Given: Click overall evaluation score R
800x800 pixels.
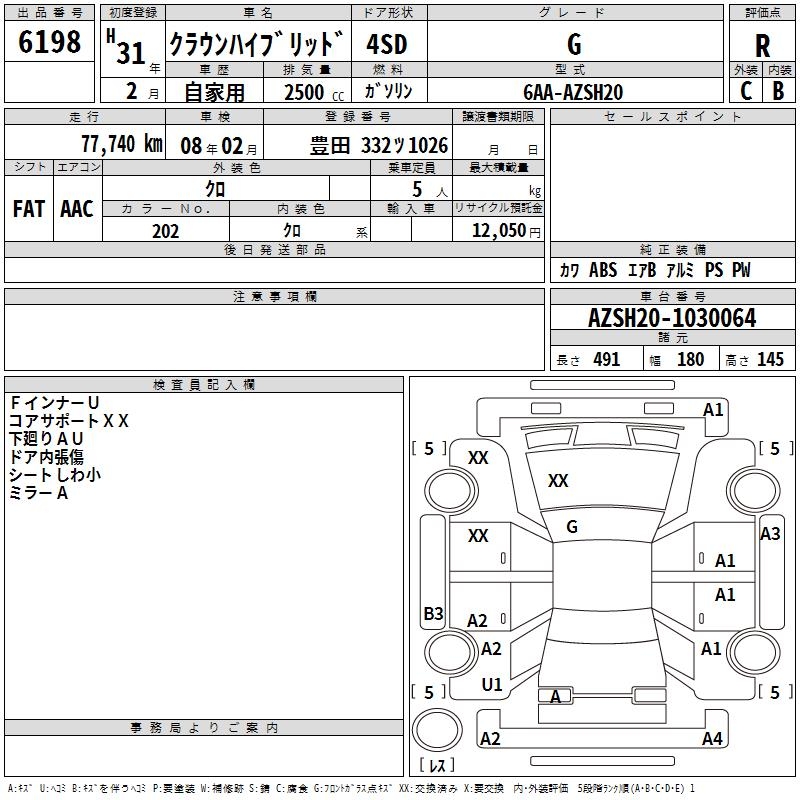Looking at the screenshot, I should (762, 46).
